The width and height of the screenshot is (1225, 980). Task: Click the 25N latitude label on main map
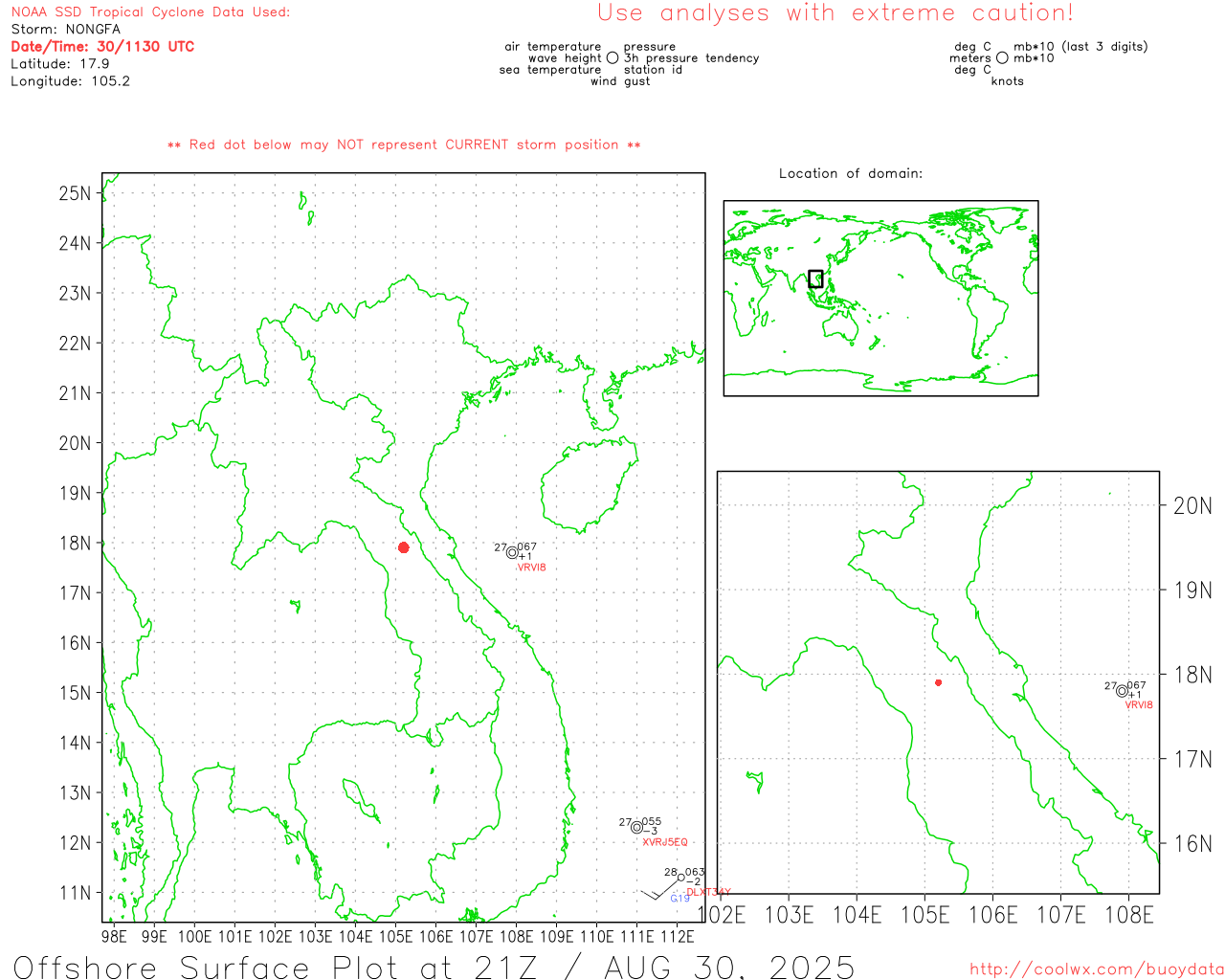75,193
